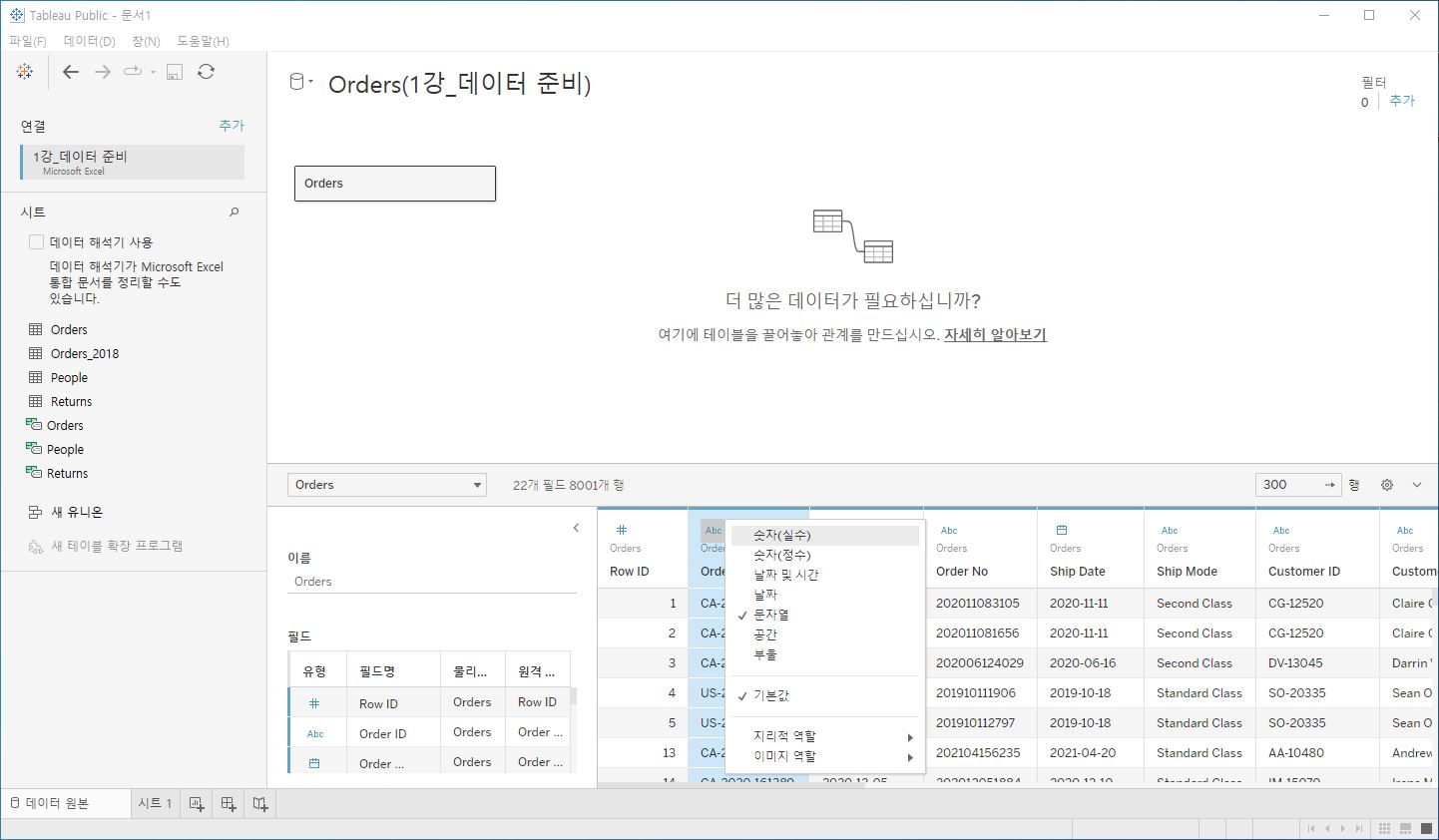1439x840 pixels.
Task: Click the Ship Date calendar type icon
Action: 1062,530
